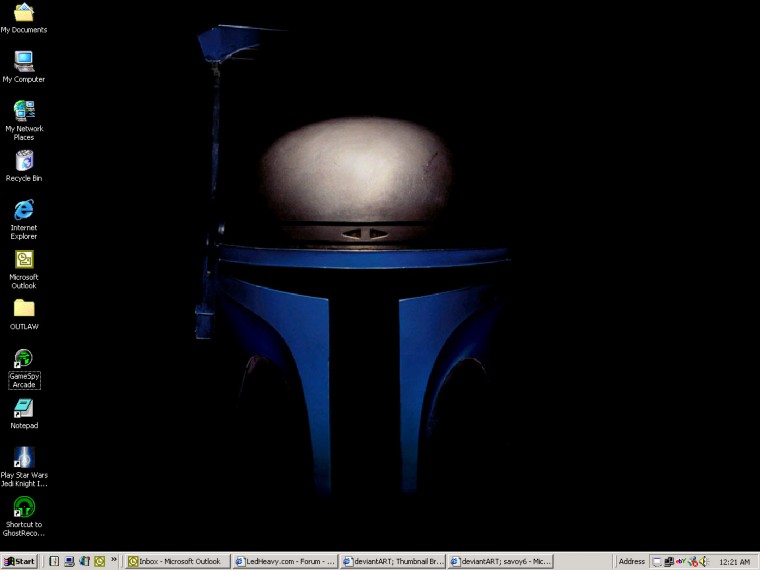Click the 12:21 AM clock
Image resolution: width=760 pixels, height=570 pixels.
point(734,562)
